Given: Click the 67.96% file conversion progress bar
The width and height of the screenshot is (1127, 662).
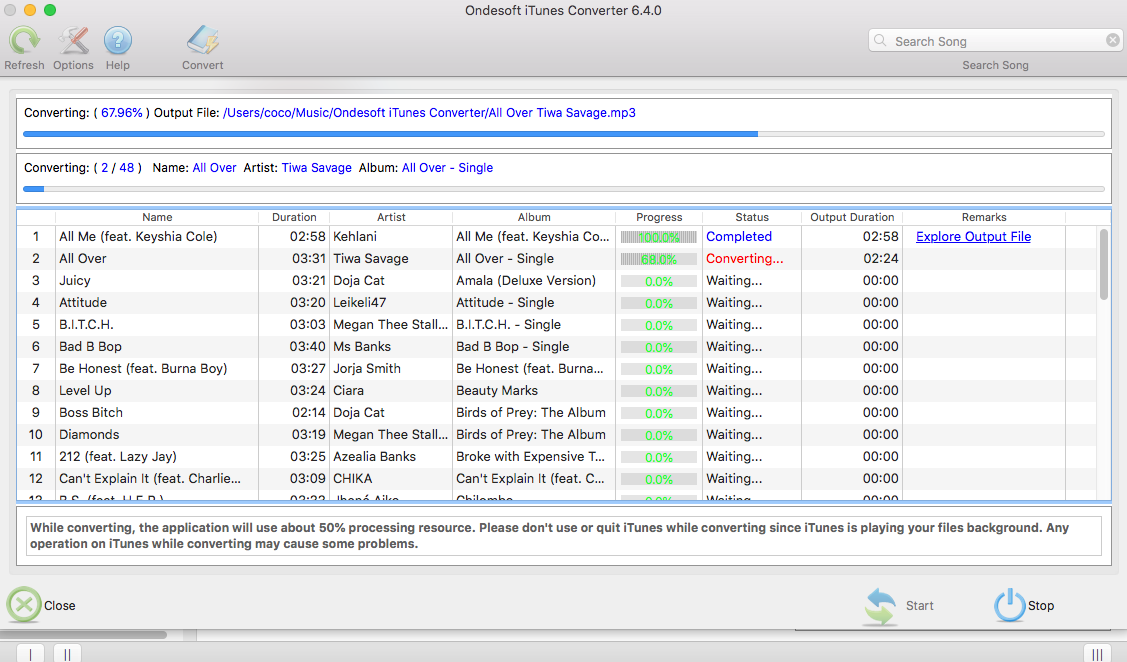Looking at the screenshot, I should (x=564, y=134).
